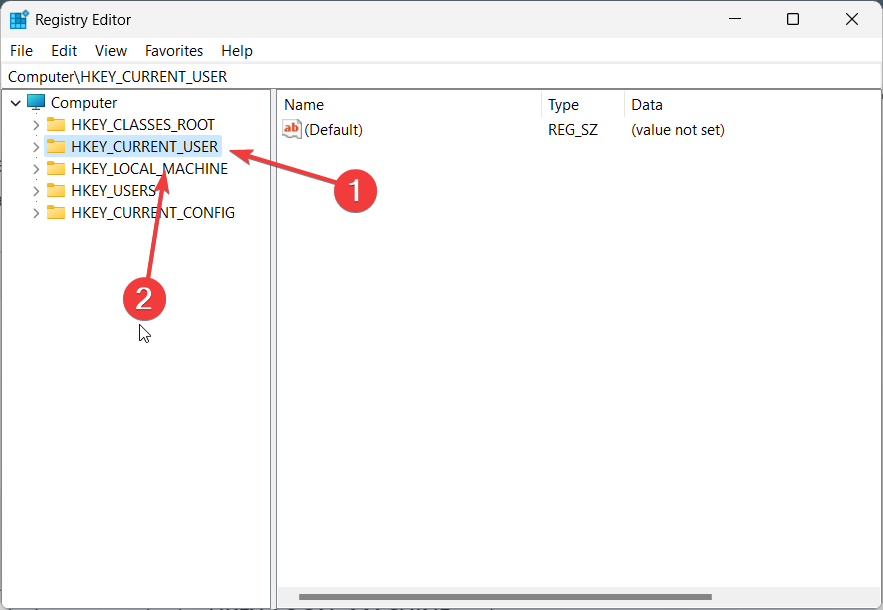This screenshot has width=883, height=610.
Task: Select HKEY_CURRENT_USER in the tree
Action: [x=145, y=146]
